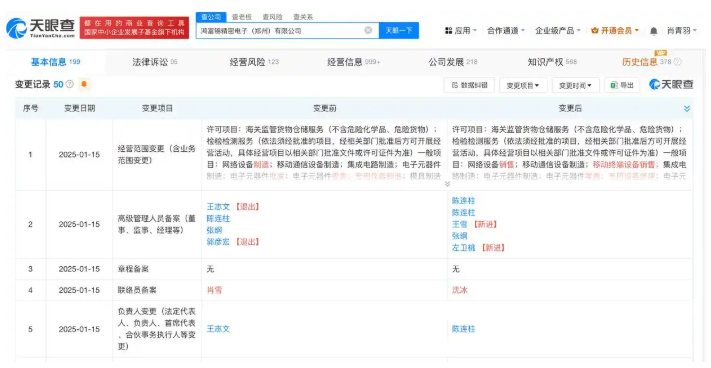Select the 经营风险 tab
Image resolution: width=711 pixels, height=368 pixels.
tap(254, 62)
